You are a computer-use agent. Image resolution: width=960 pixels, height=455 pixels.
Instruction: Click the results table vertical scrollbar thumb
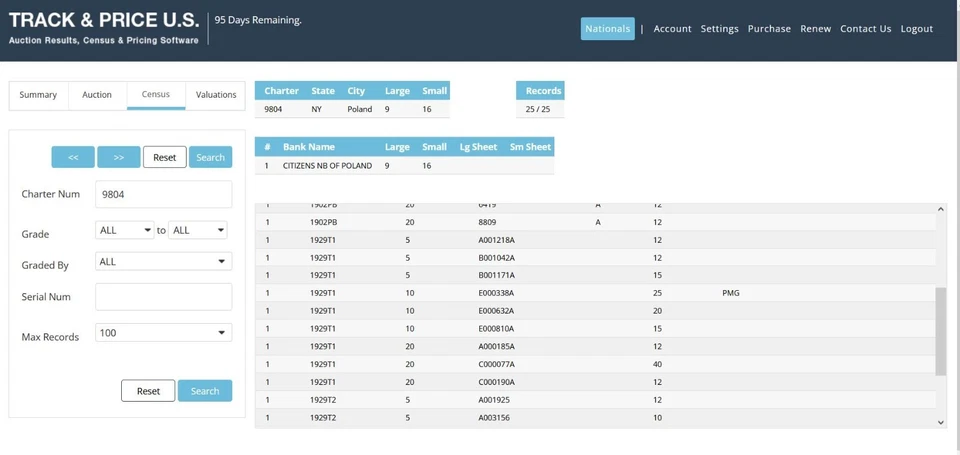[x=940, y=330]
